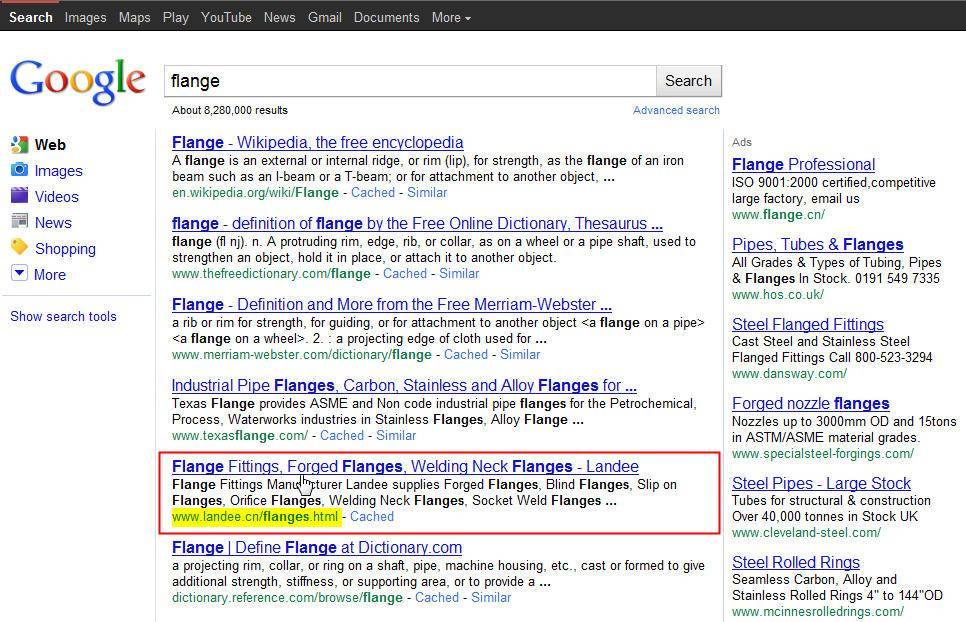Screen dimensions: 966x622
Task: Open Landee Flange Fittings result title
Action: (405, 466)
